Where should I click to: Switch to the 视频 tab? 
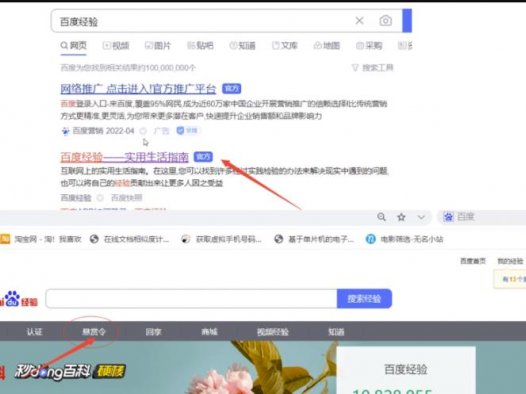tap(116, 46)
